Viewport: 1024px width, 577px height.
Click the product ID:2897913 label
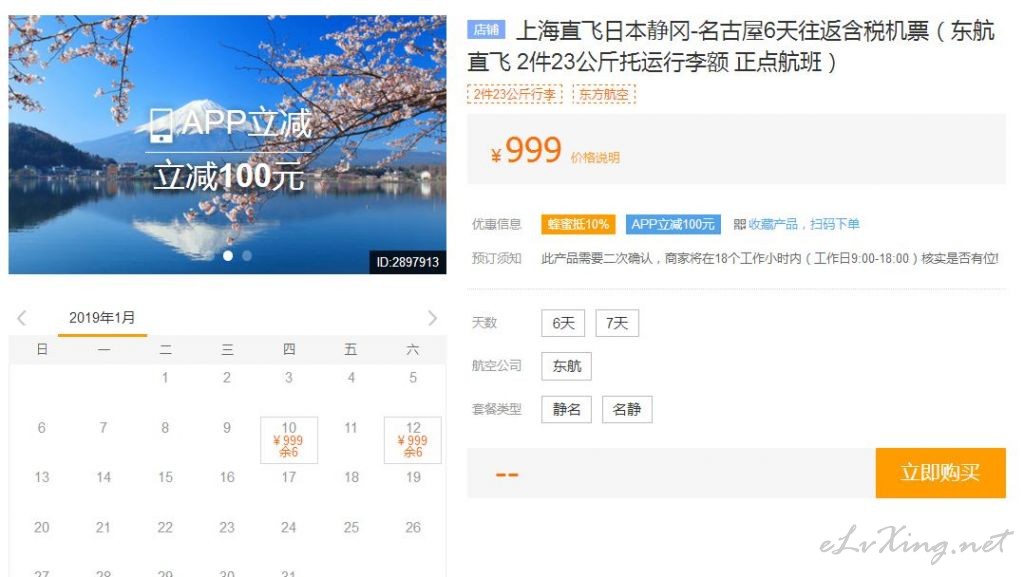point(408,262)
